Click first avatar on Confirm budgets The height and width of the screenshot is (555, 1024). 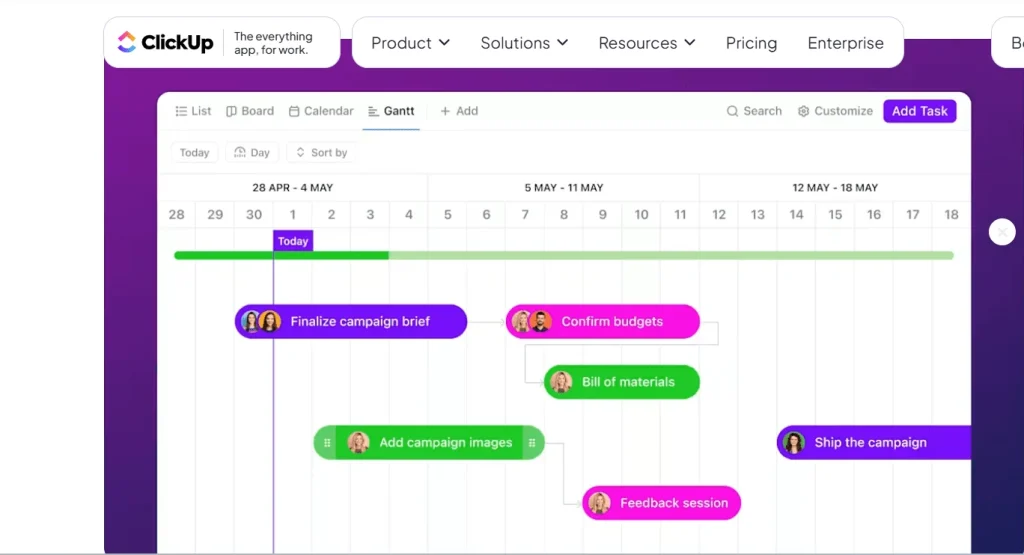[521, 321]
